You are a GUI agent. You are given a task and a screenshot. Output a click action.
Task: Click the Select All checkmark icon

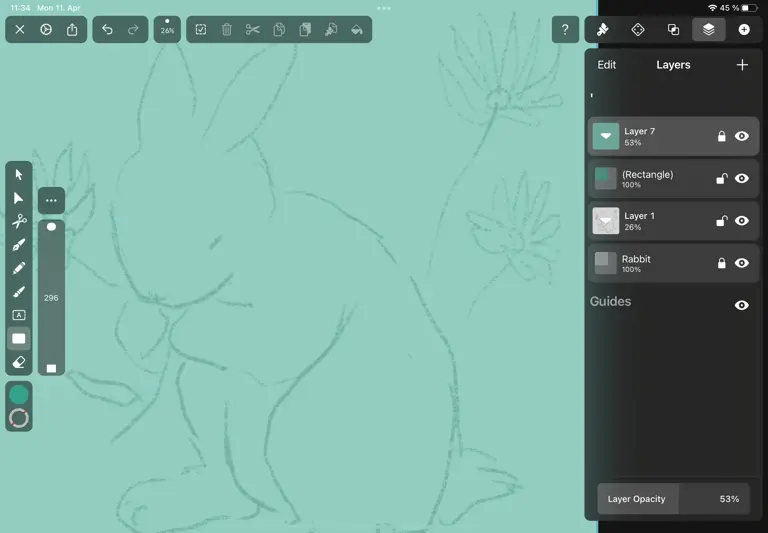[201, 30]
